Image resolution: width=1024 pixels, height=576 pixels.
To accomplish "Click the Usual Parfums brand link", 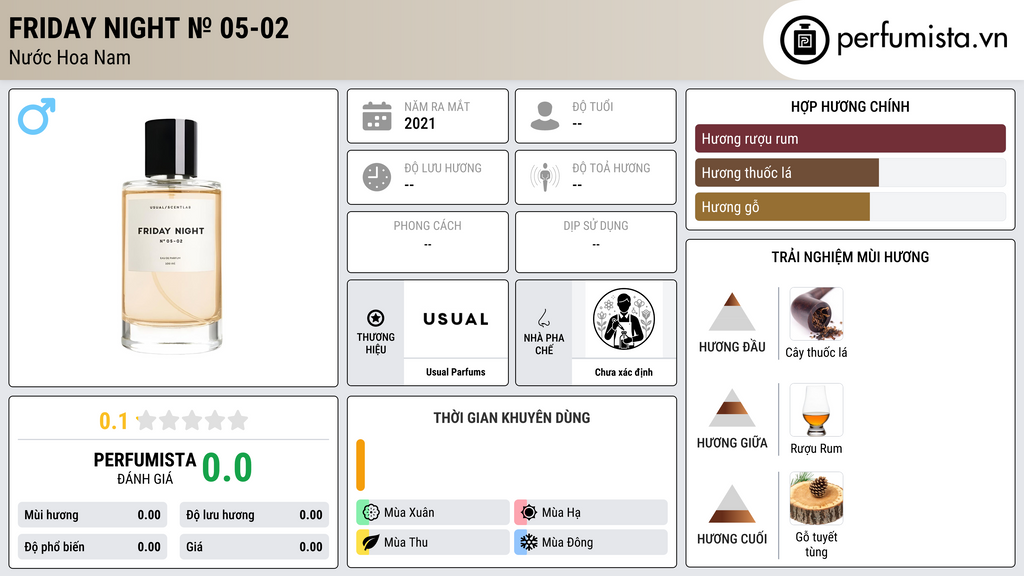I will [x=456, y=372].
